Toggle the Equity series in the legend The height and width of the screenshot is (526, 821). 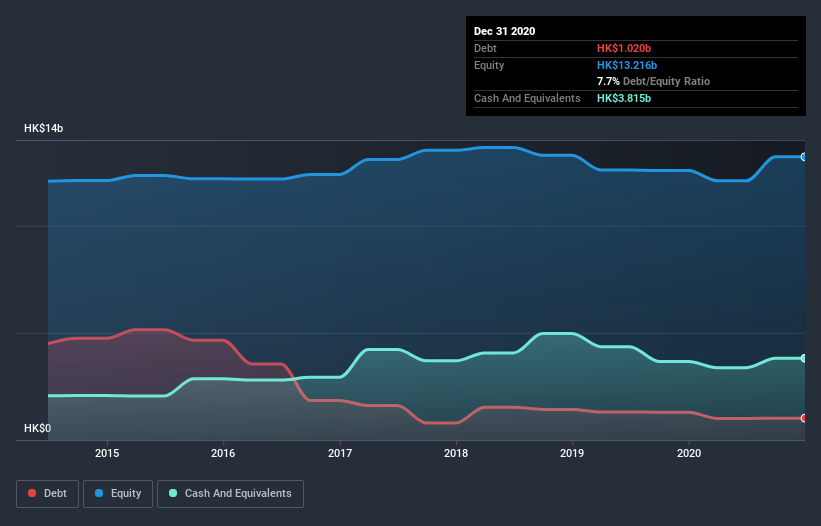[118, 494]
